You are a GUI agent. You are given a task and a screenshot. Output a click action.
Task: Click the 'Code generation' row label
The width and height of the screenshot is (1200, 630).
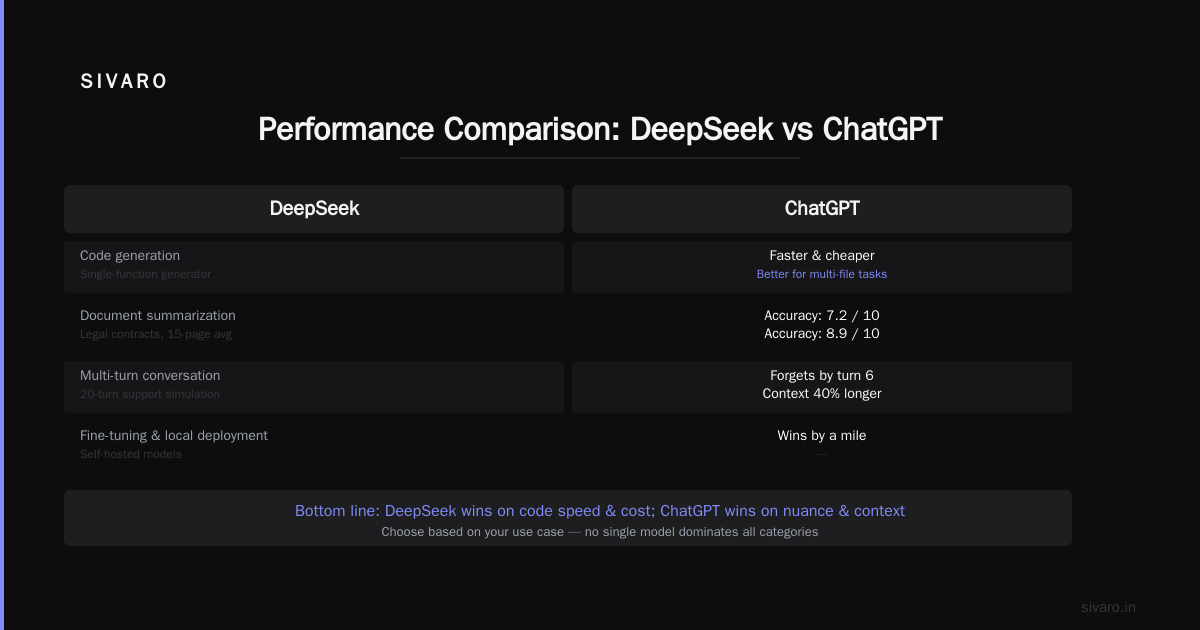pyautogui.click(x=130, y=256)
